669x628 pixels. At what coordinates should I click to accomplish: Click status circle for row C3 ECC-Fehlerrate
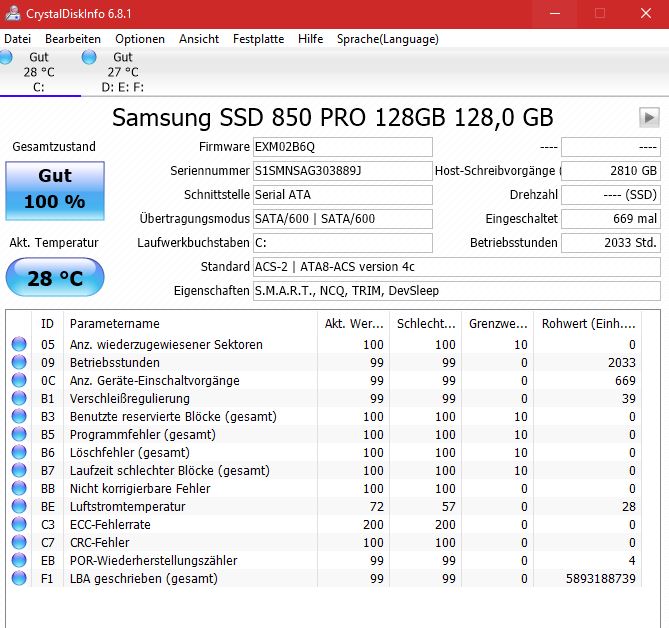click(x=19, y=524)
